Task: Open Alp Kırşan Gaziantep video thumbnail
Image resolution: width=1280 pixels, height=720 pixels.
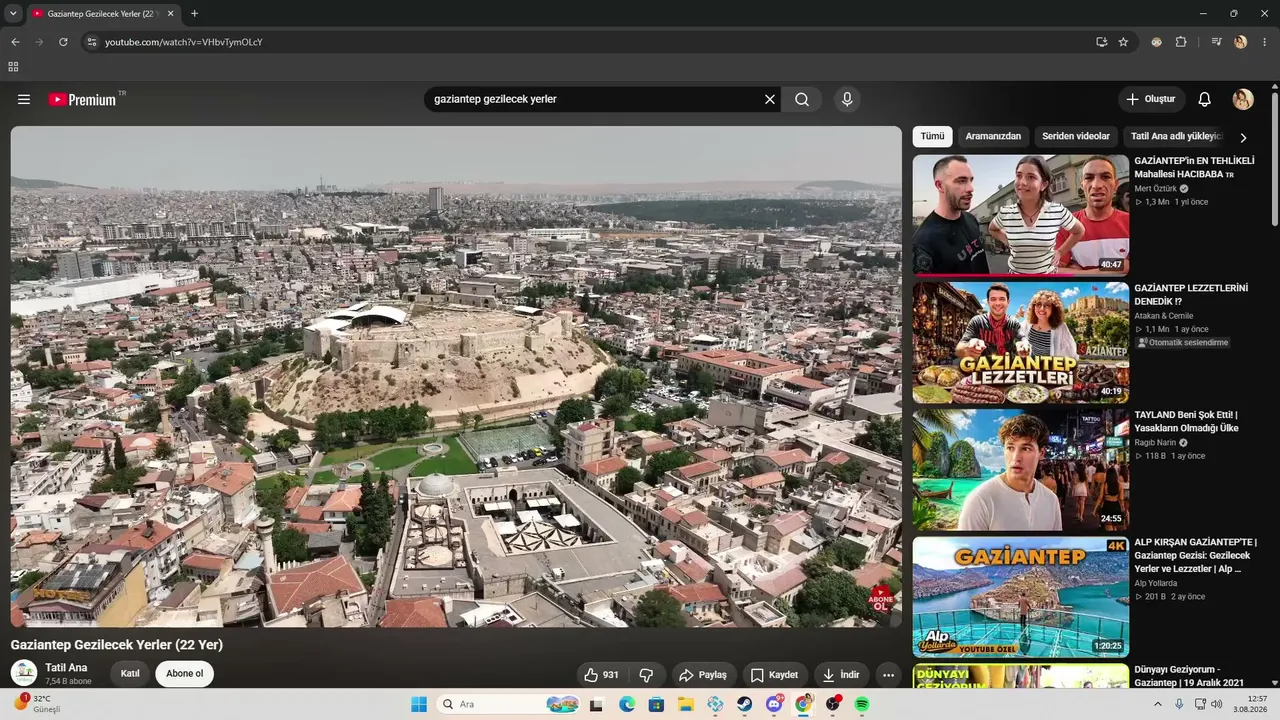Action: point(1020,597)
